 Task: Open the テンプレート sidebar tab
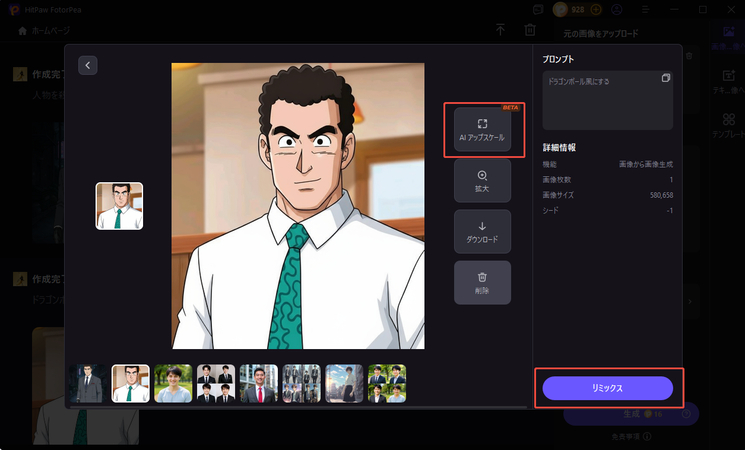[728, 125]
